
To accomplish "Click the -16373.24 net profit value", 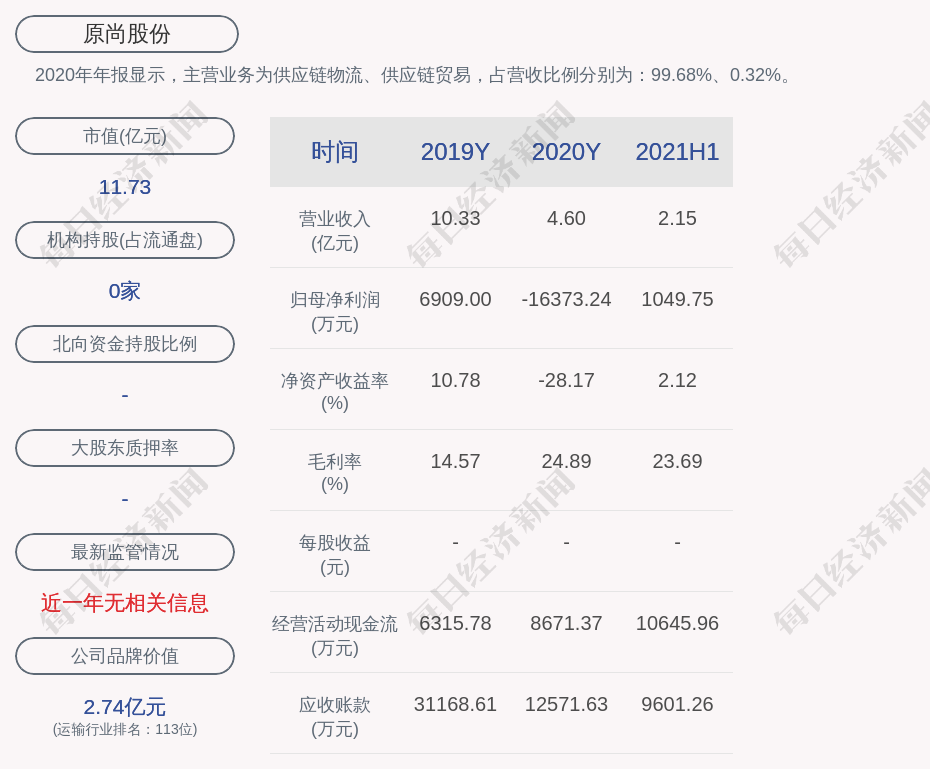I will pyautogui.click(x=566, y=299).
